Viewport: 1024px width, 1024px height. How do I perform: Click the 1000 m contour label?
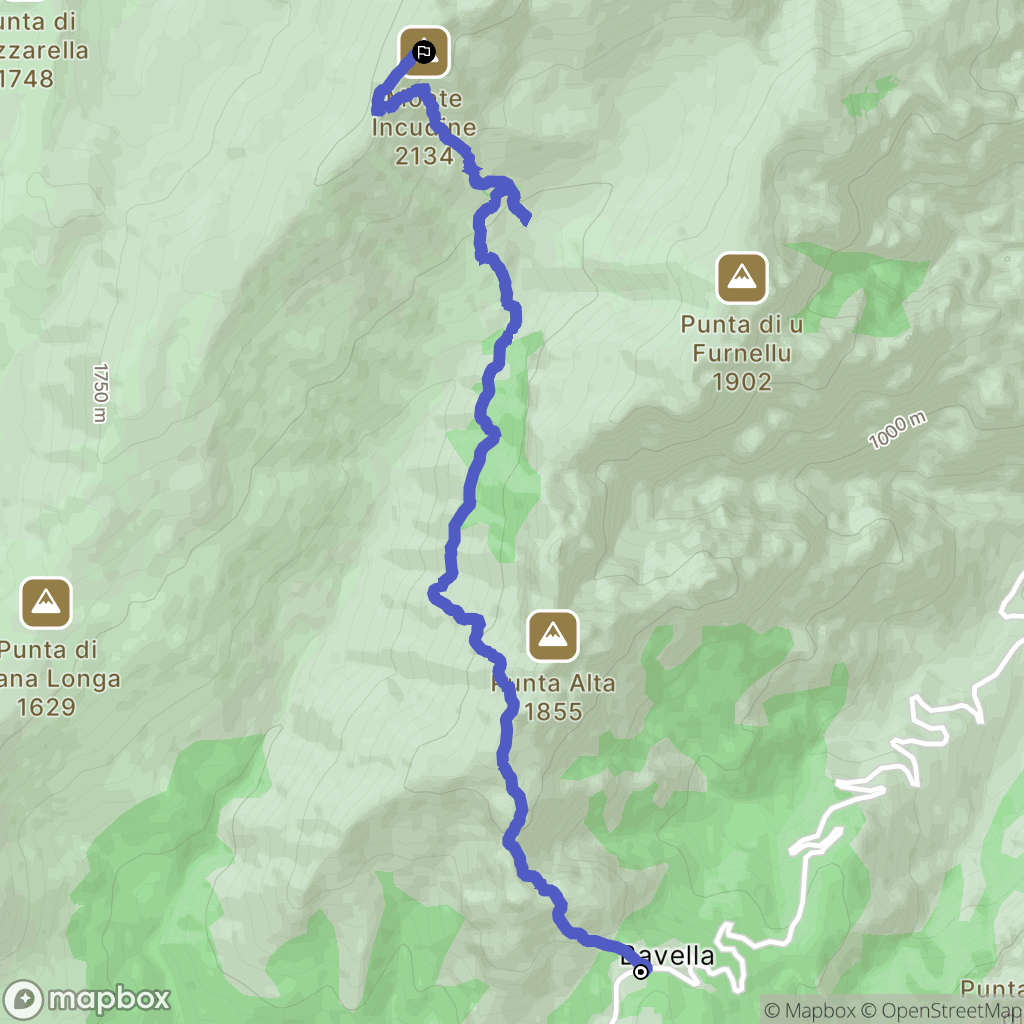tap(897, 430)
